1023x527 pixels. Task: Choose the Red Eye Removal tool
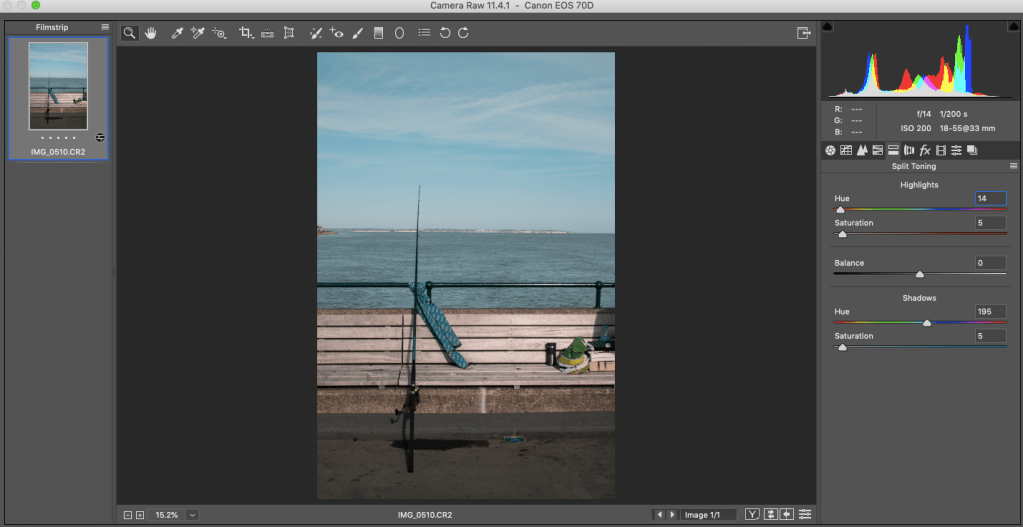(337, 33)
